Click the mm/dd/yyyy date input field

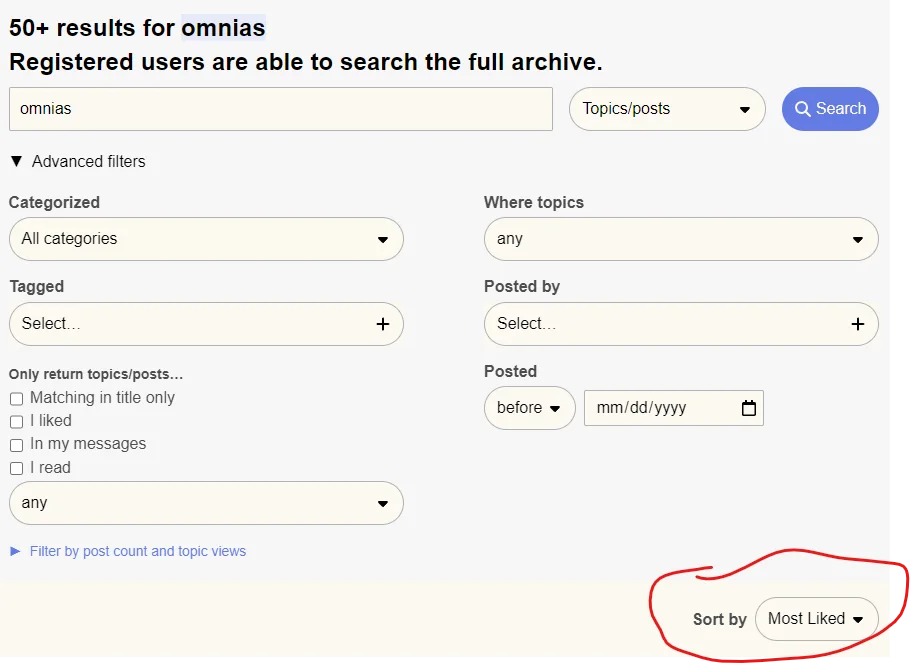(673, 408)
